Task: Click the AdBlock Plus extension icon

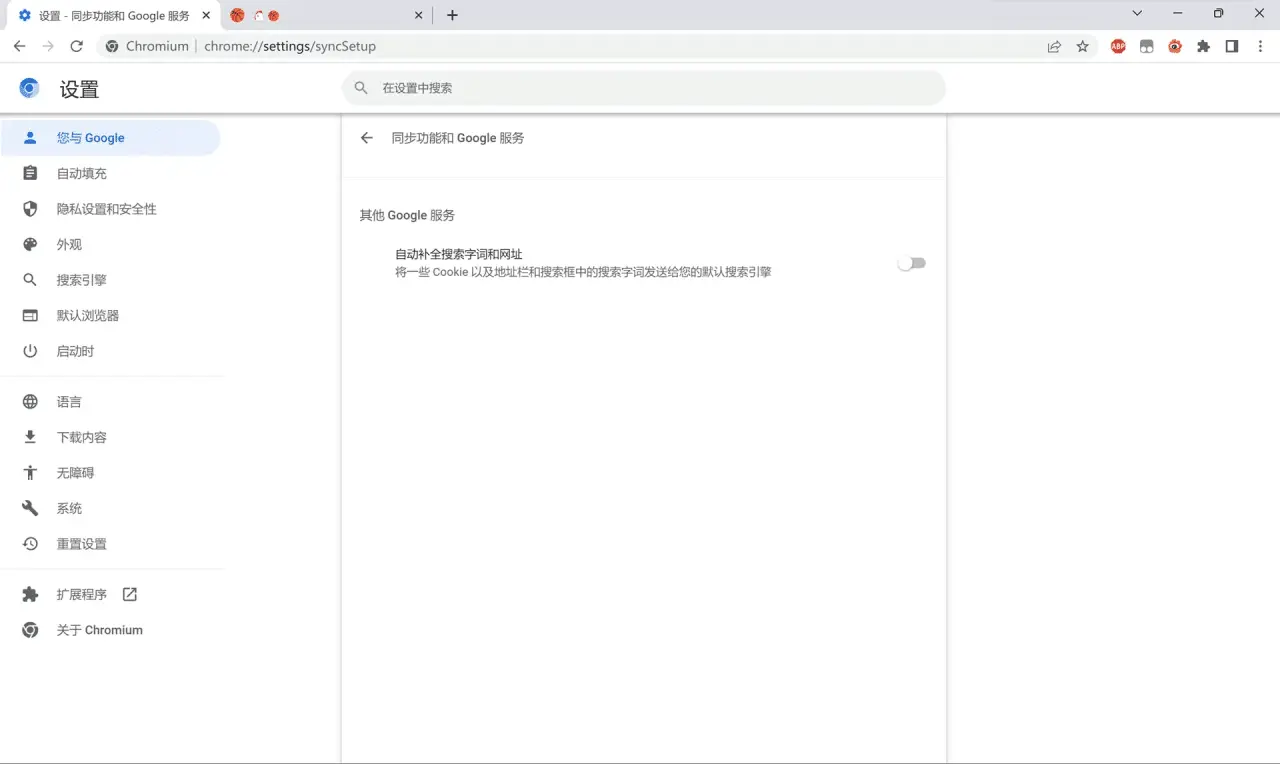Action: 1118,46
